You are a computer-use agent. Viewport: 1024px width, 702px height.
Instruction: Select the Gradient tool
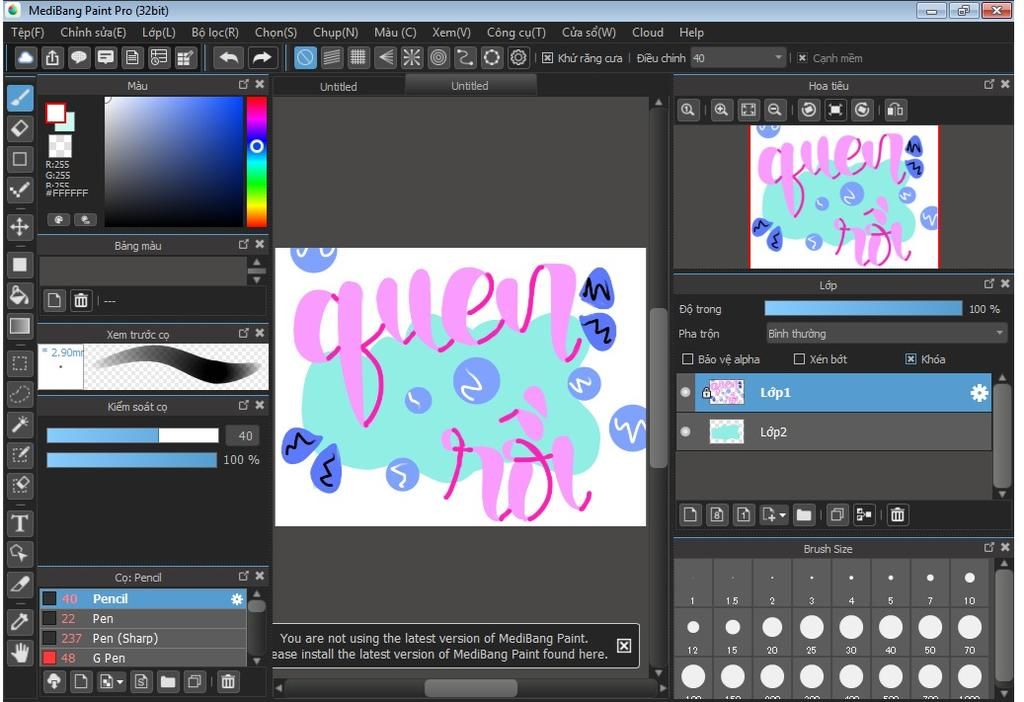click(x=20, y=326)
